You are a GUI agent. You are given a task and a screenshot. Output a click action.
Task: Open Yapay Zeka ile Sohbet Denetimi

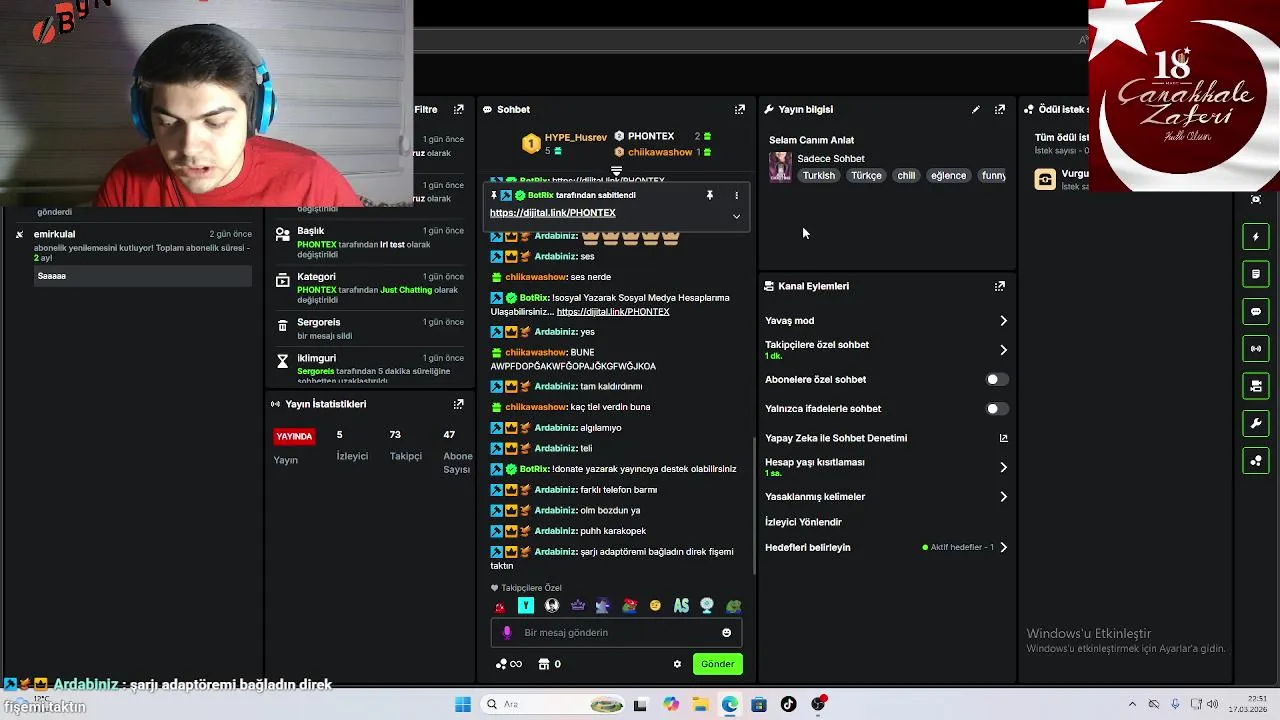tap(836, 438)
